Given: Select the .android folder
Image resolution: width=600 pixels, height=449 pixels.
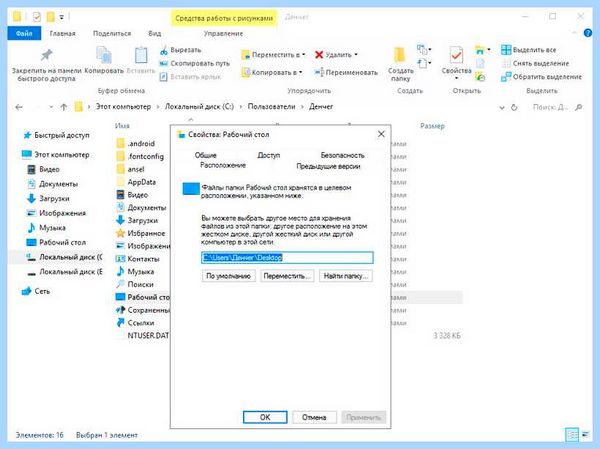Looking at the screenshot, I should click(x=135, y=144).
